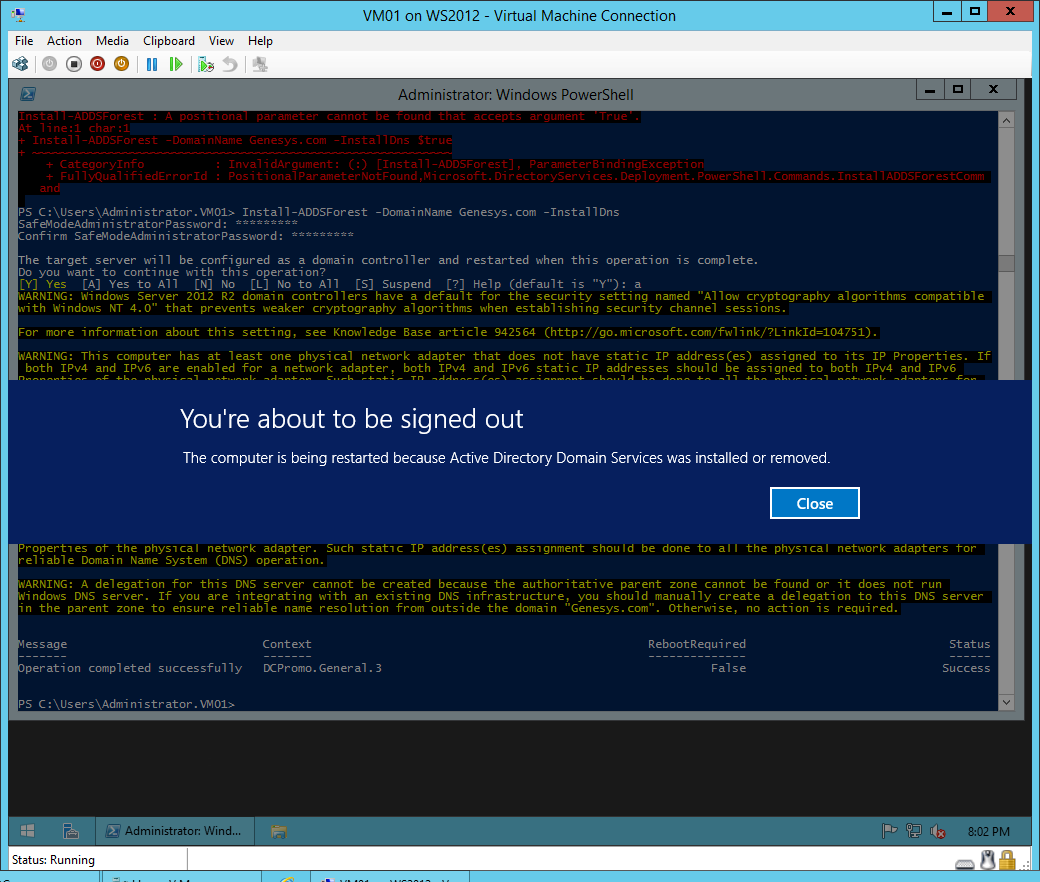Close the sign-out notification
The width and height of the screenshot is (1040, 882).
coord(814,504)
